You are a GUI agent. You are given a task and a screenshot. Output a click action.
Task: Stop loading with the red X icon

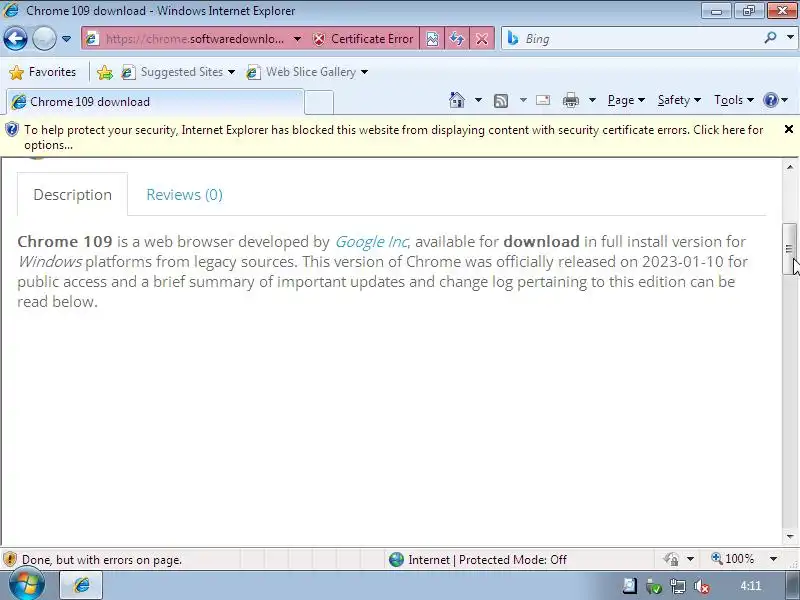[482, 39]
